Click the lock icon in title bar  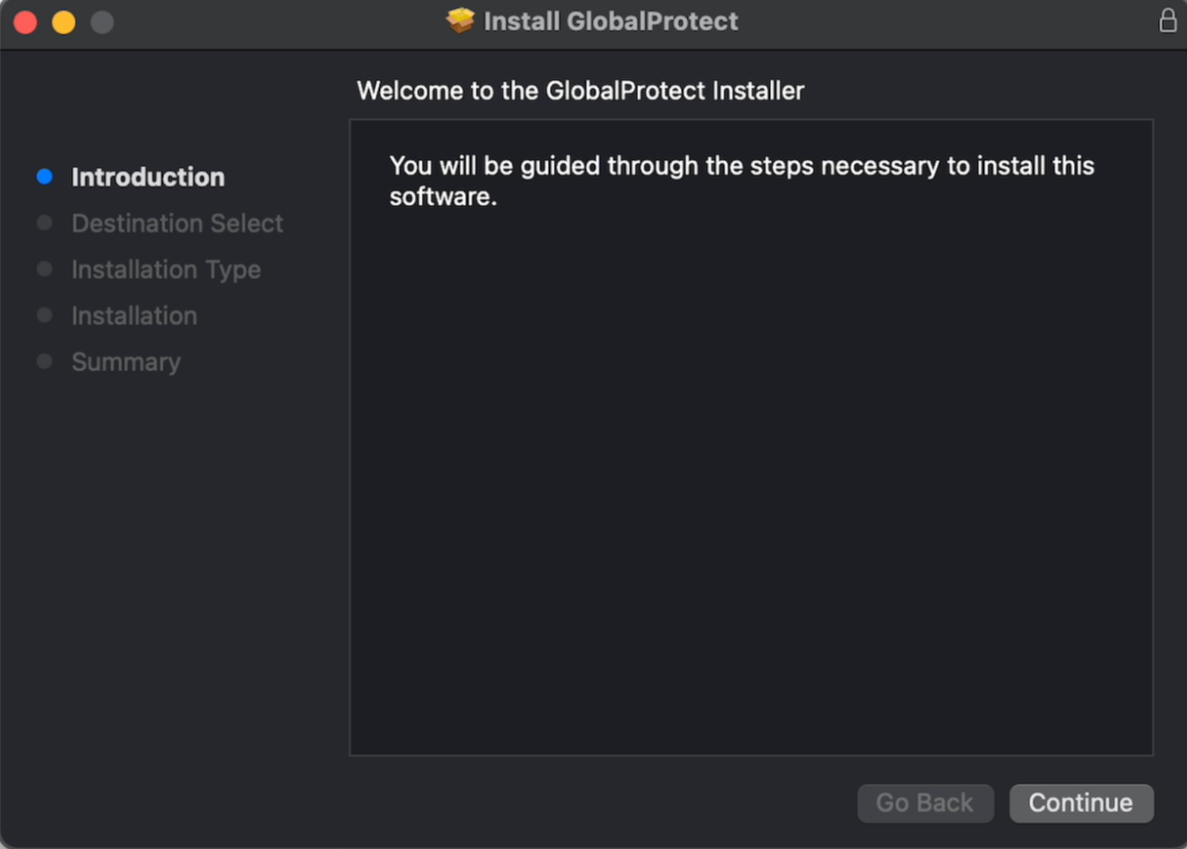point(1167,20)
